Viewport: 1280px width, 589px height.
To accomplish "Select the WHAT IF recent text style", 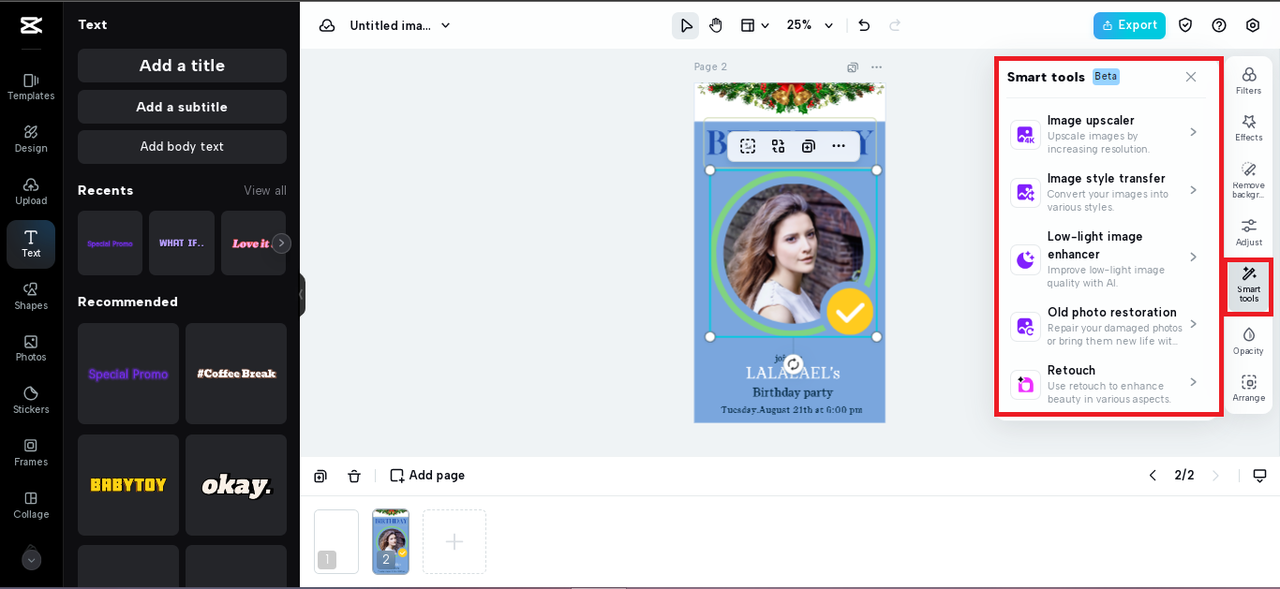I will [x=182, y=243].
